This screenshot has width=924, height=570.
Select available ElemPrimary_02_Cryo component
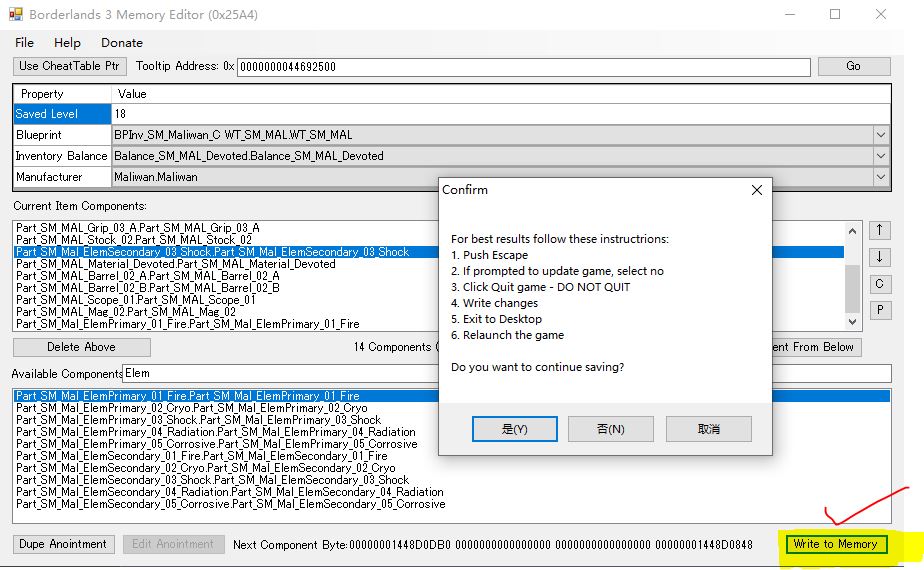coord(192,408)
